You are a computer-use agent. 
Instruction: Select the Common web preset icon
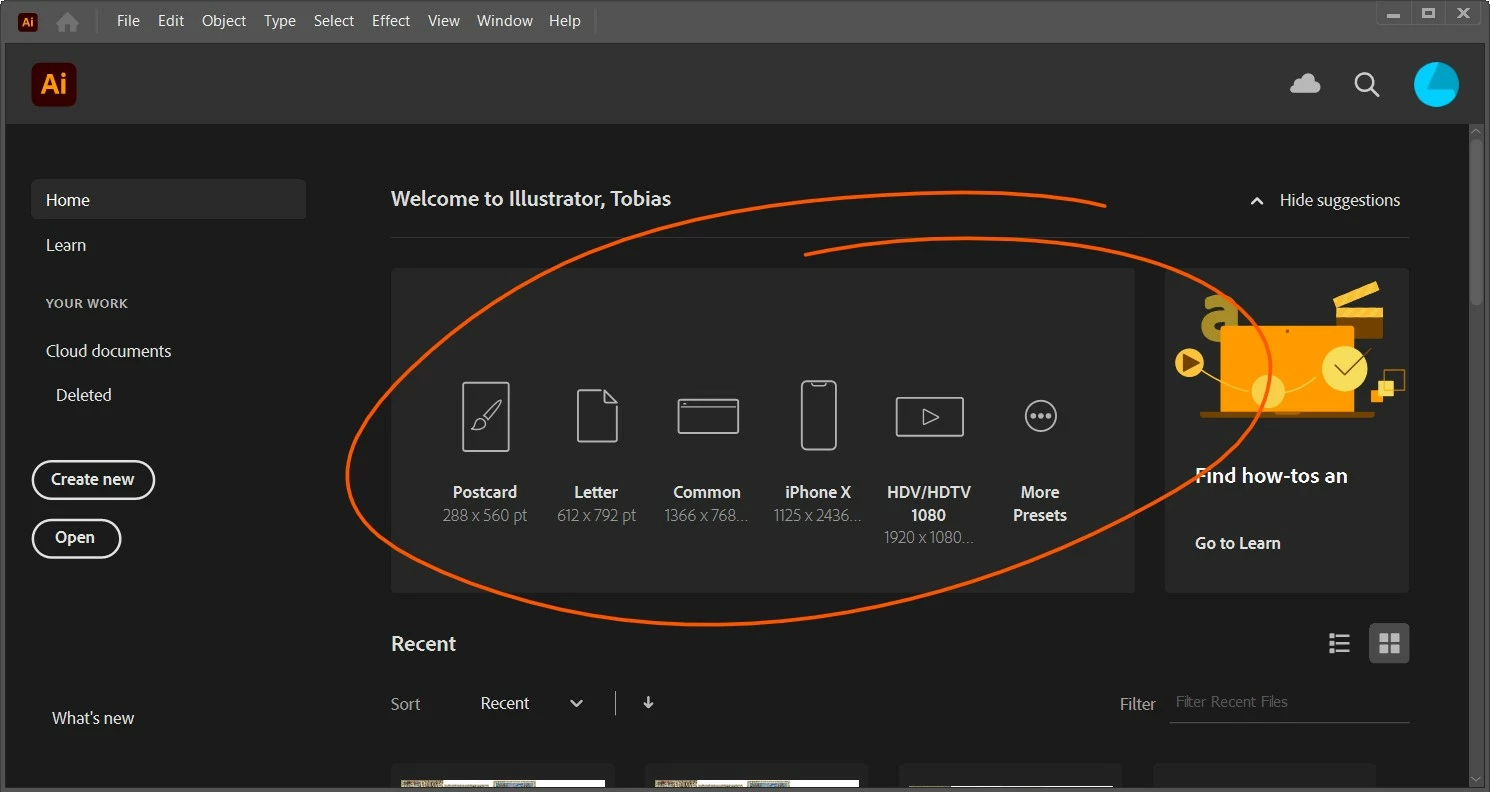[x=708, y=416]
